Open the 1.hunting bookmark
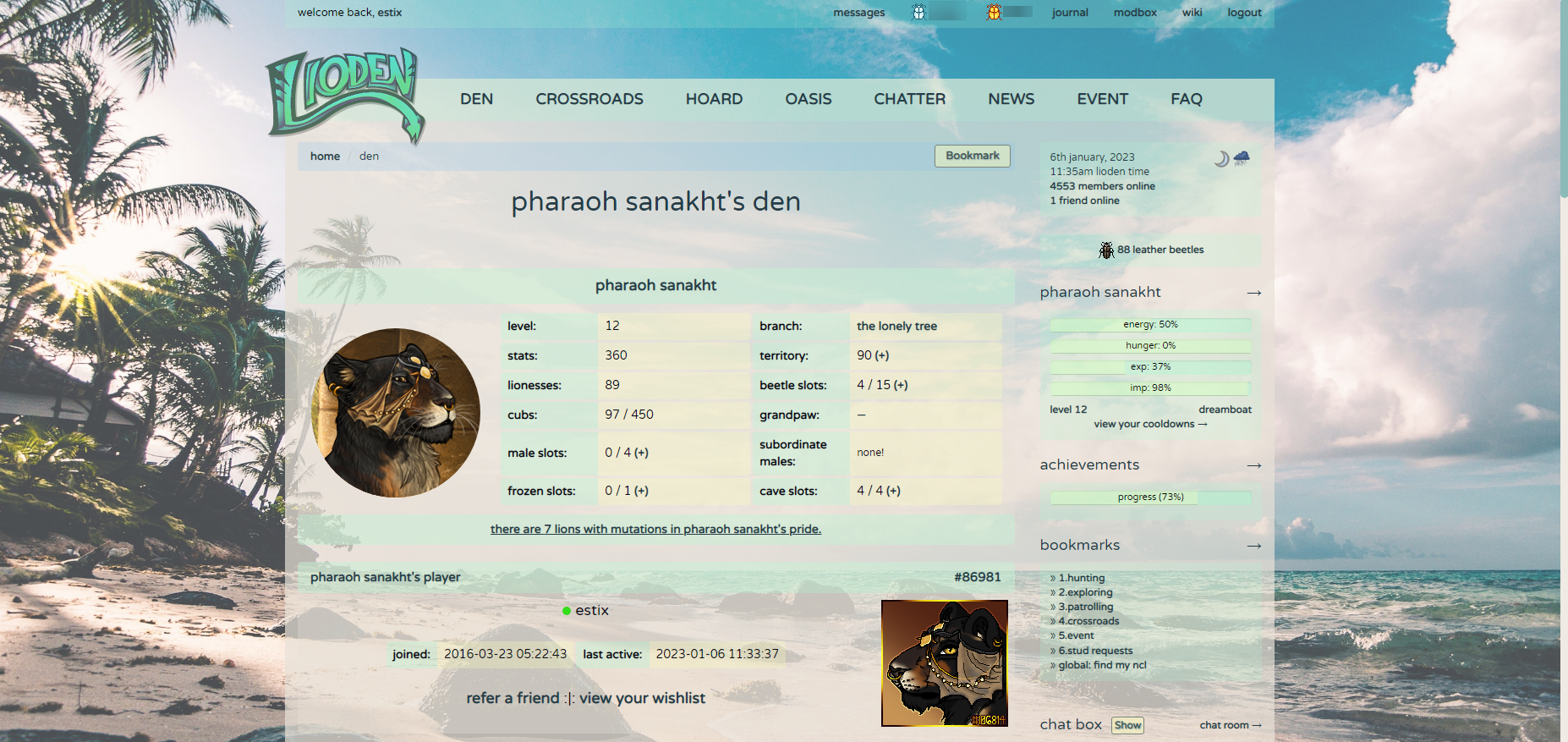1568x742 pixels. pos(1082,578)
